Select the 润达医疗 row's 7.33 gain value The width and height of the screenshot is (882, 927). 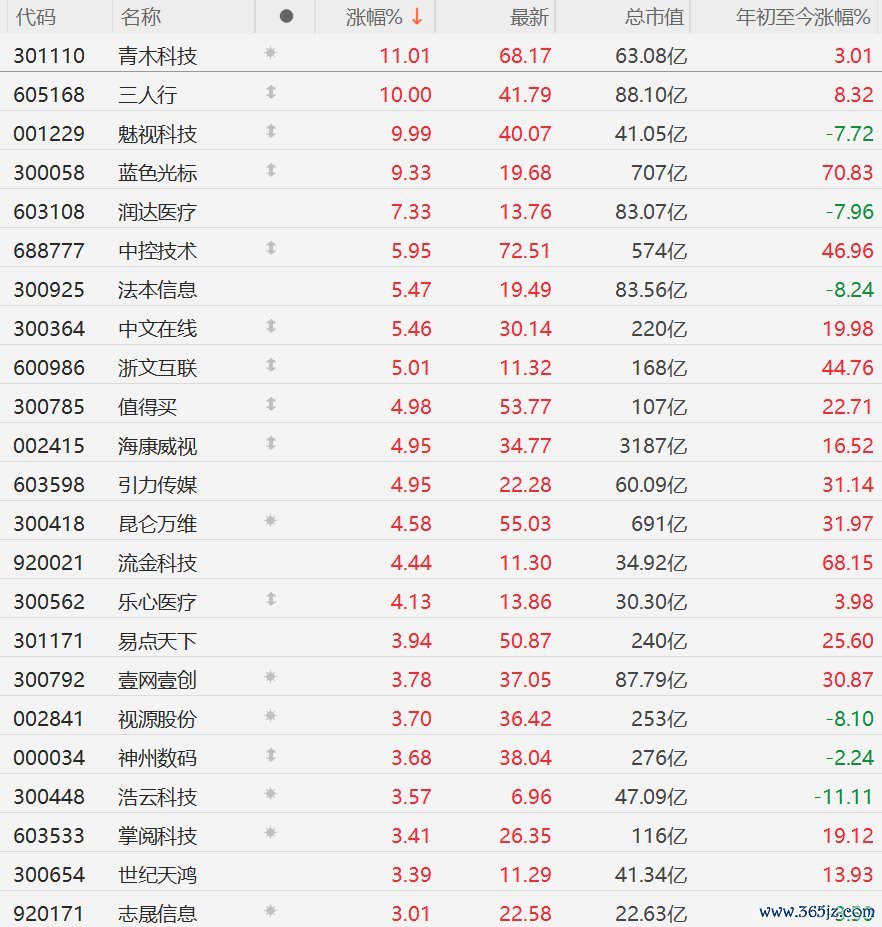tap(410, 211)
